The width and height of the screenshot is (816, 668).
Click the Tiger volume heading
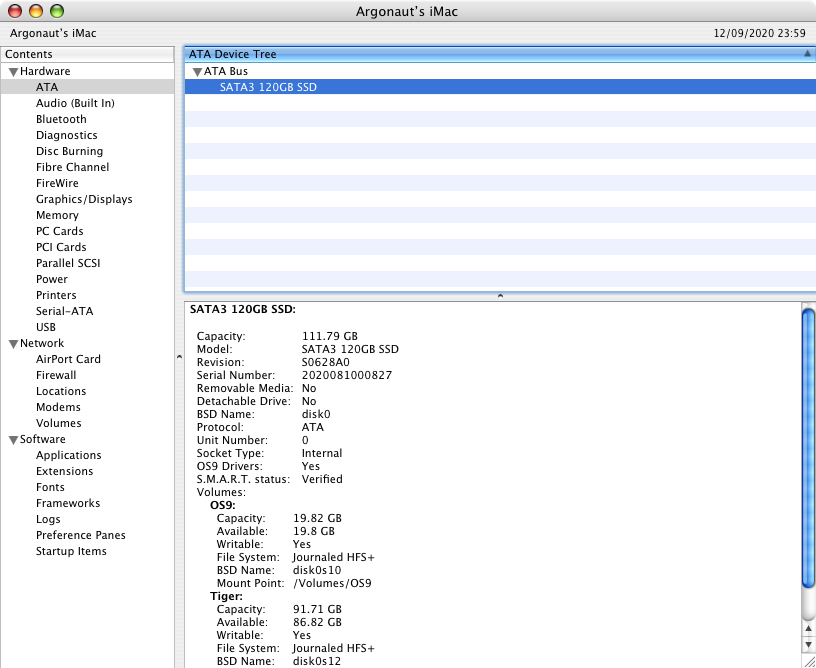tap(226, 596)
